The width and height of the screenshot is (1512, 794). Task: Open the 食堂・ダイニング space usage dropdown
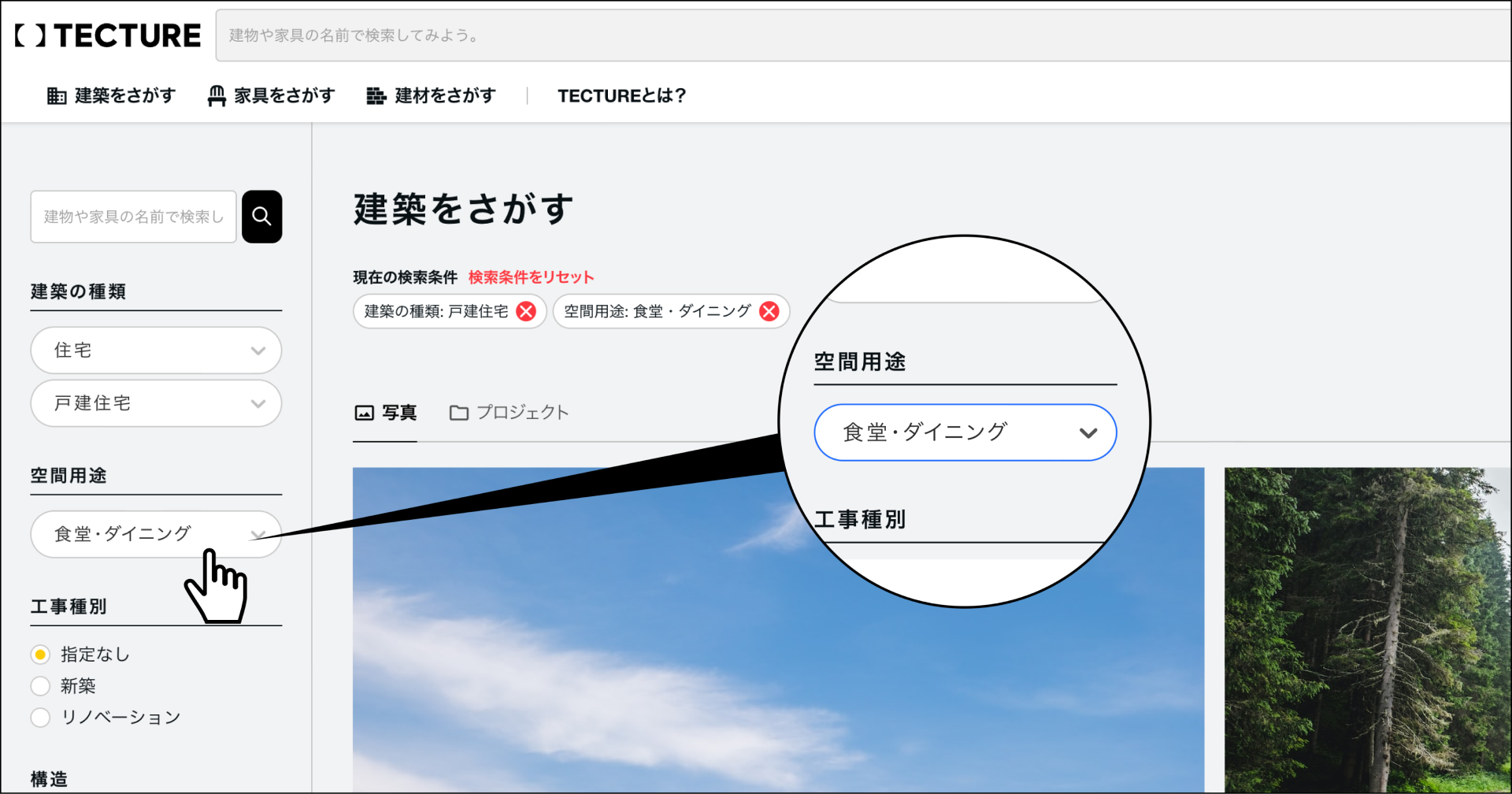[156, 534]
